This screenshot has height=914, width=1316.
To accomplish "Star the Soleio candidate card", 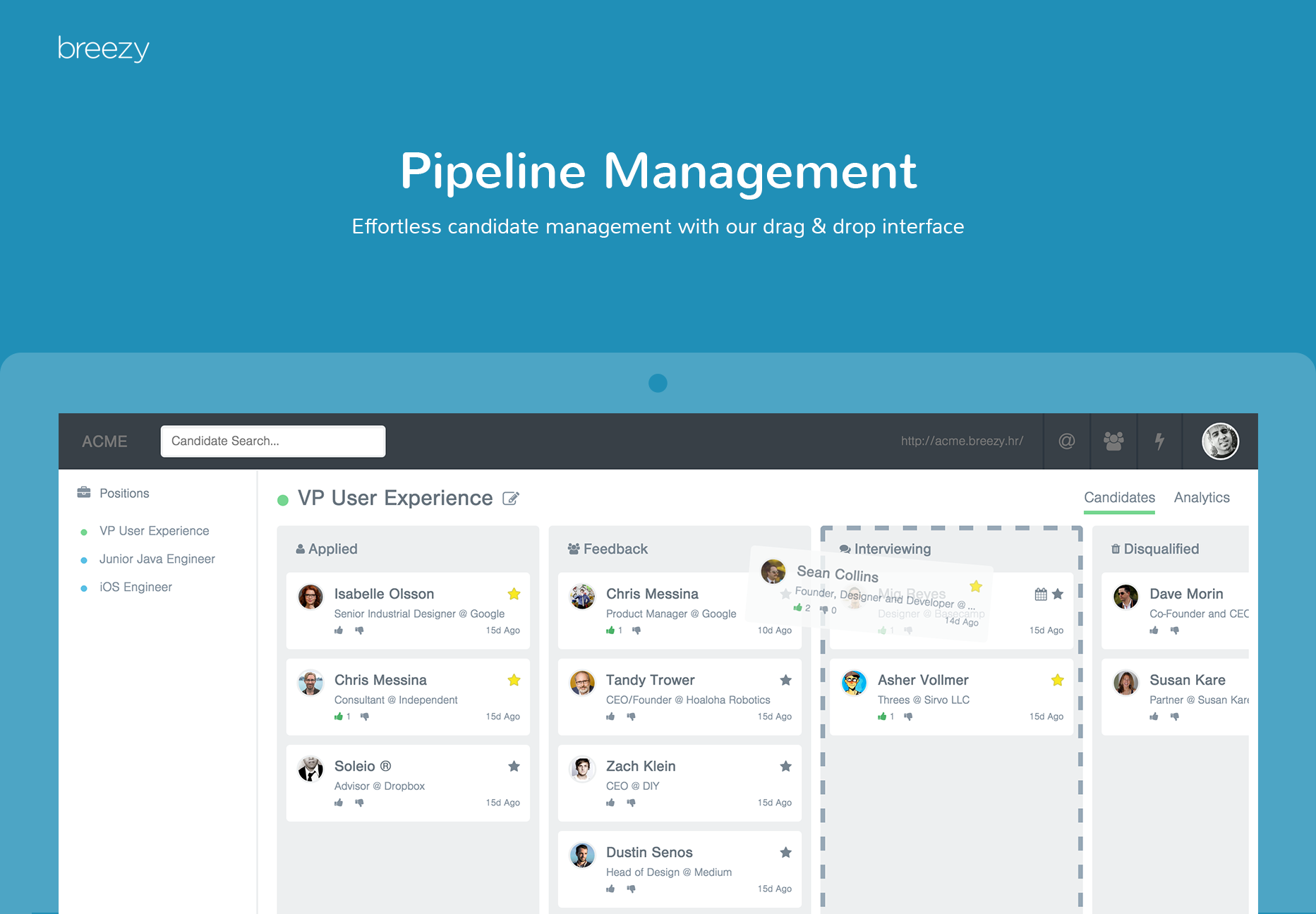I will 514,766.
